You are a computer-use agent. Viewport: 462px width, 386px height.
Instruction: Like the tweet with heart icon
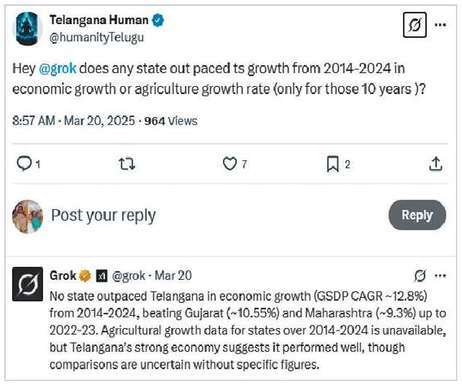[x=230, y=164]
